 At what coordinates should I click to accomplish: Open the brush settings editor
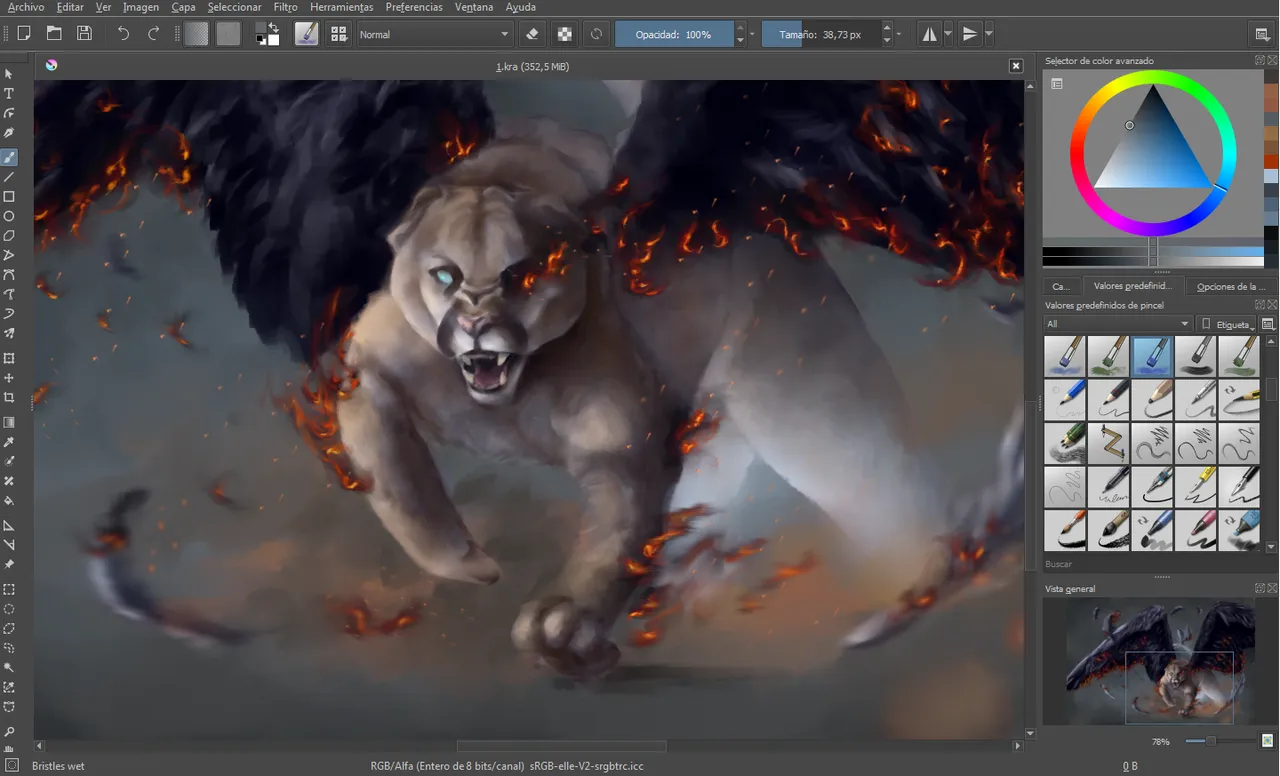306,34
